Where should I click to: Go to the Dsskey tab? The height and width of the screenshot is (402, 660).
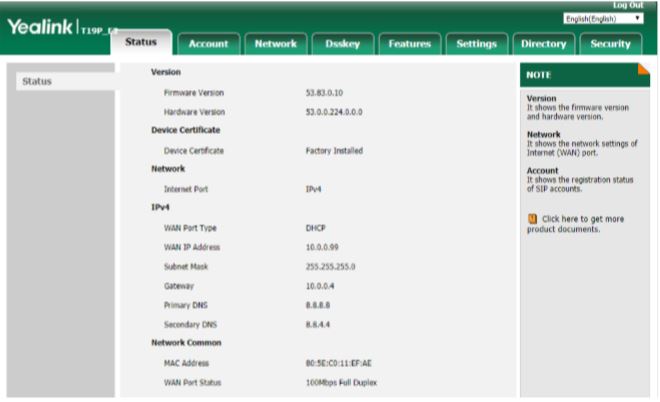pyautogui.click(x=342, y=43)
